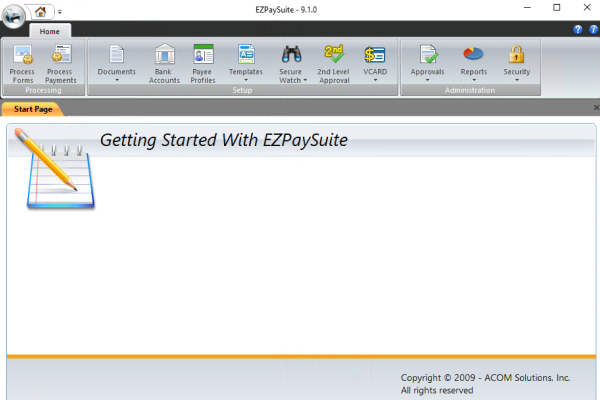600x400 pixels.
Task: Switch to the Home ribbon tab
Action: coord(49,32)
